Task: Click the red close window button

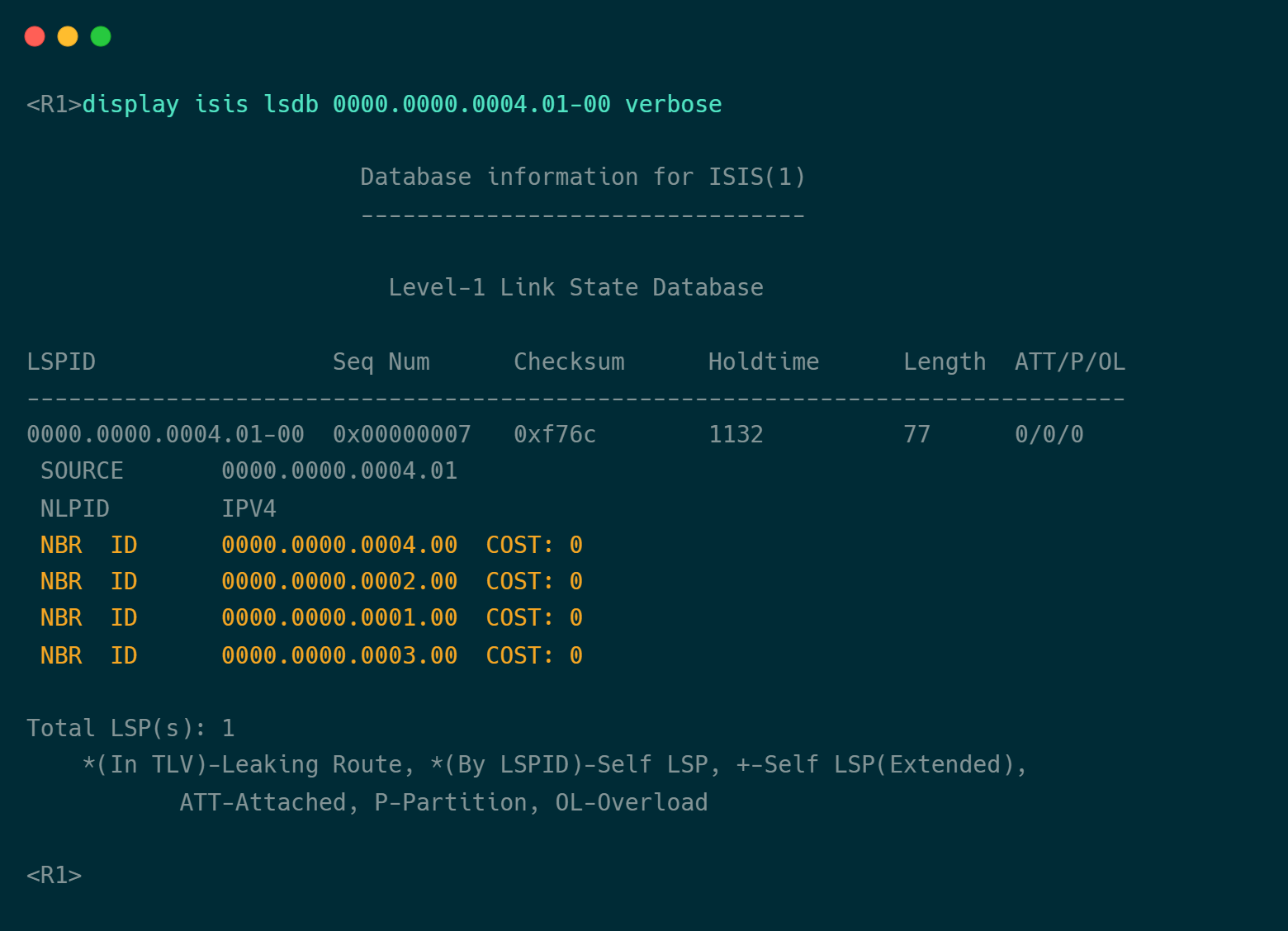Action: coord(35,36)
